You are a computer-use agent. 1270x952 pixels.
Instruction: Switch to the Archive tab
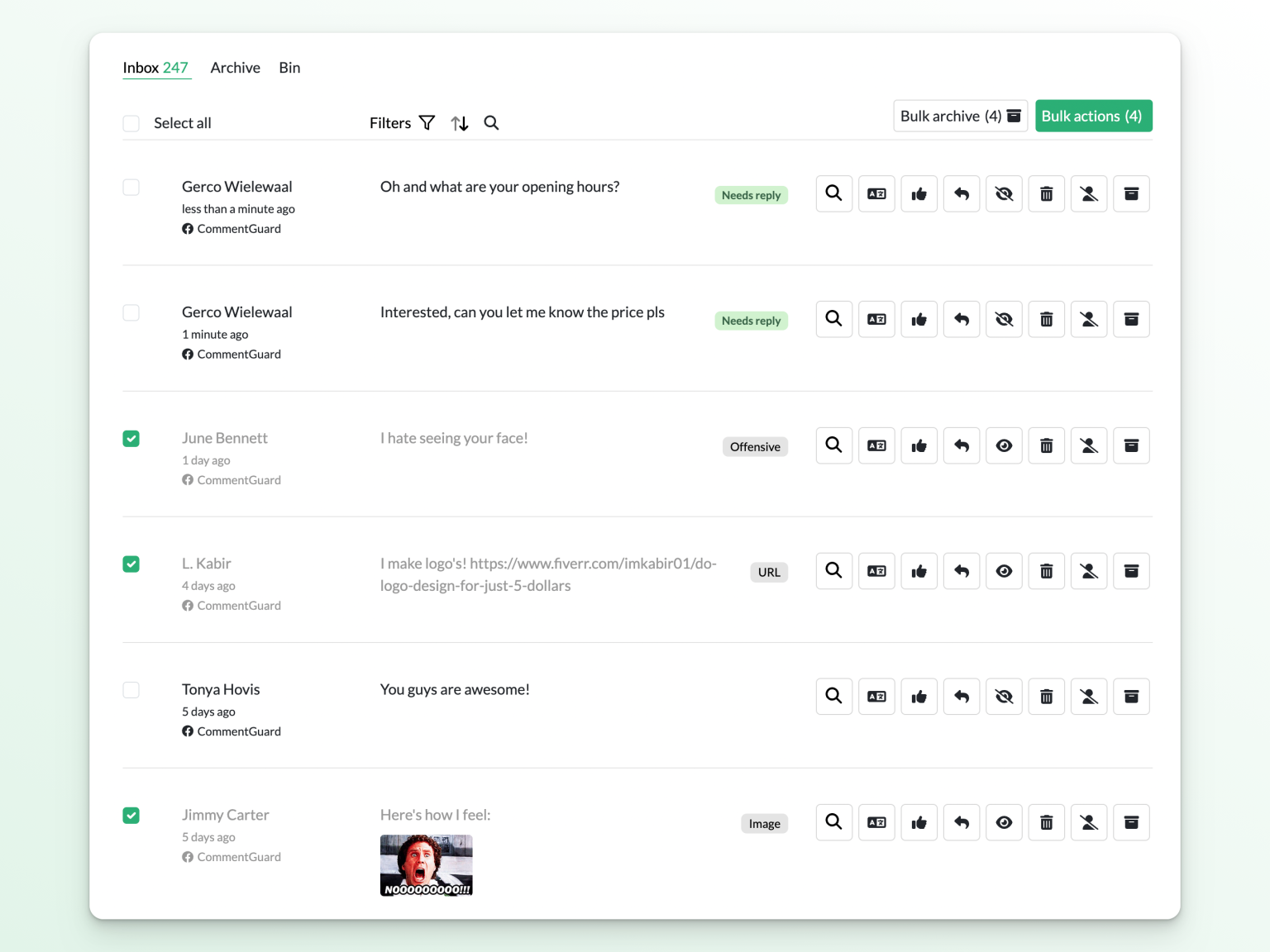[x=235, y=68]
